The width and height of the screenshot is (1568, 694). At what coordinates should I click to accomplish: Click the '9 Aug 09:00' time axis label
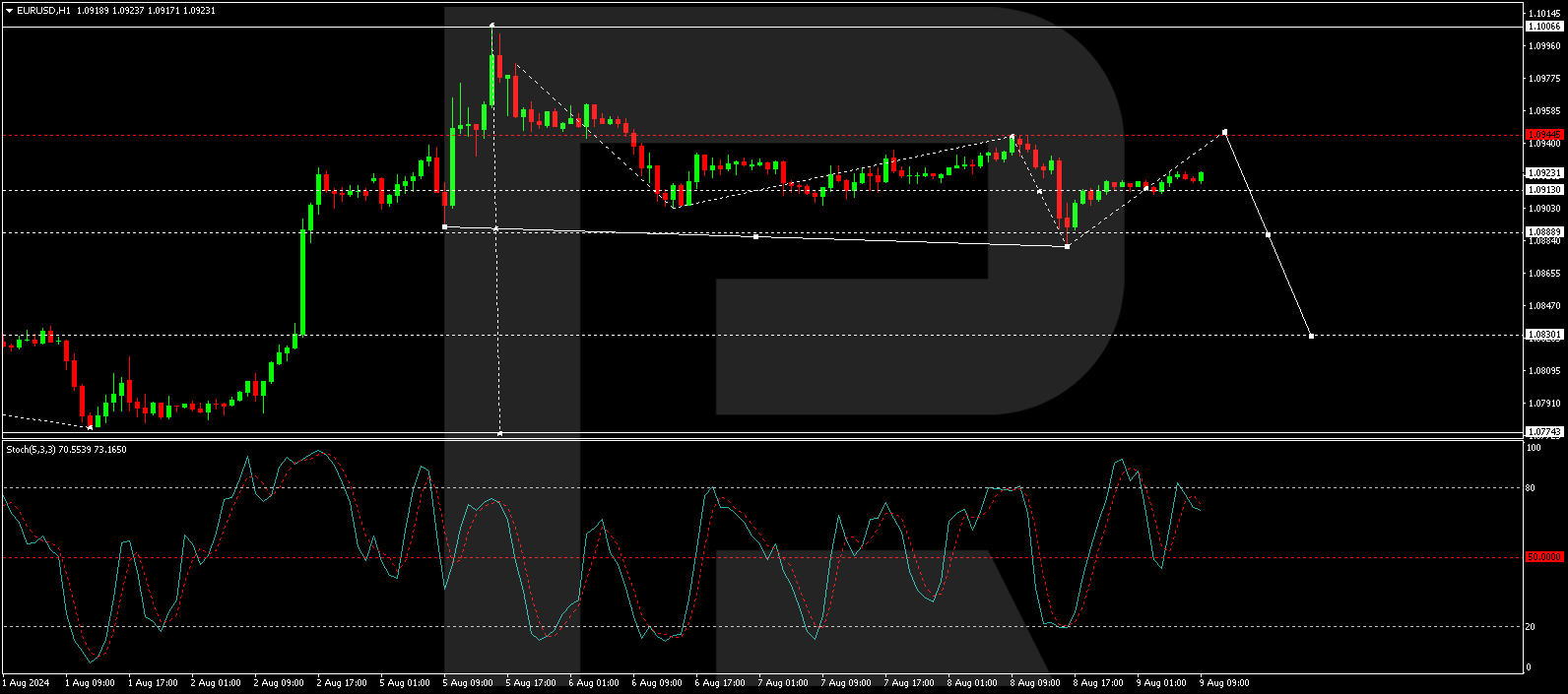pos(1224,683)
